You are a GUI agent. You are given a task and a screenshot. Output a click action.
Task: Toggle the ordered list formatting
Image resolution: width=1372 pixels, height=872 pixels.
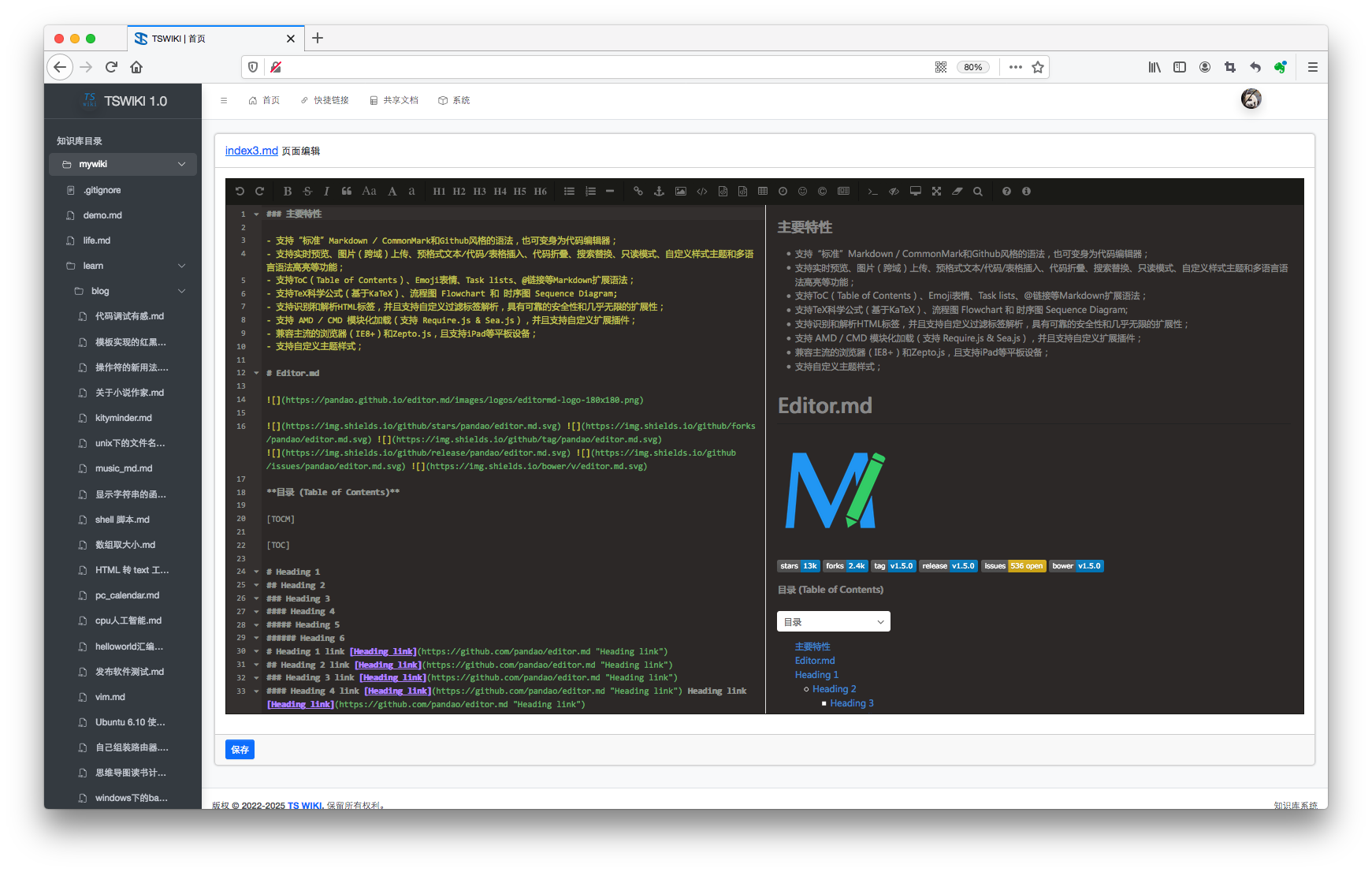pos(589,191)
